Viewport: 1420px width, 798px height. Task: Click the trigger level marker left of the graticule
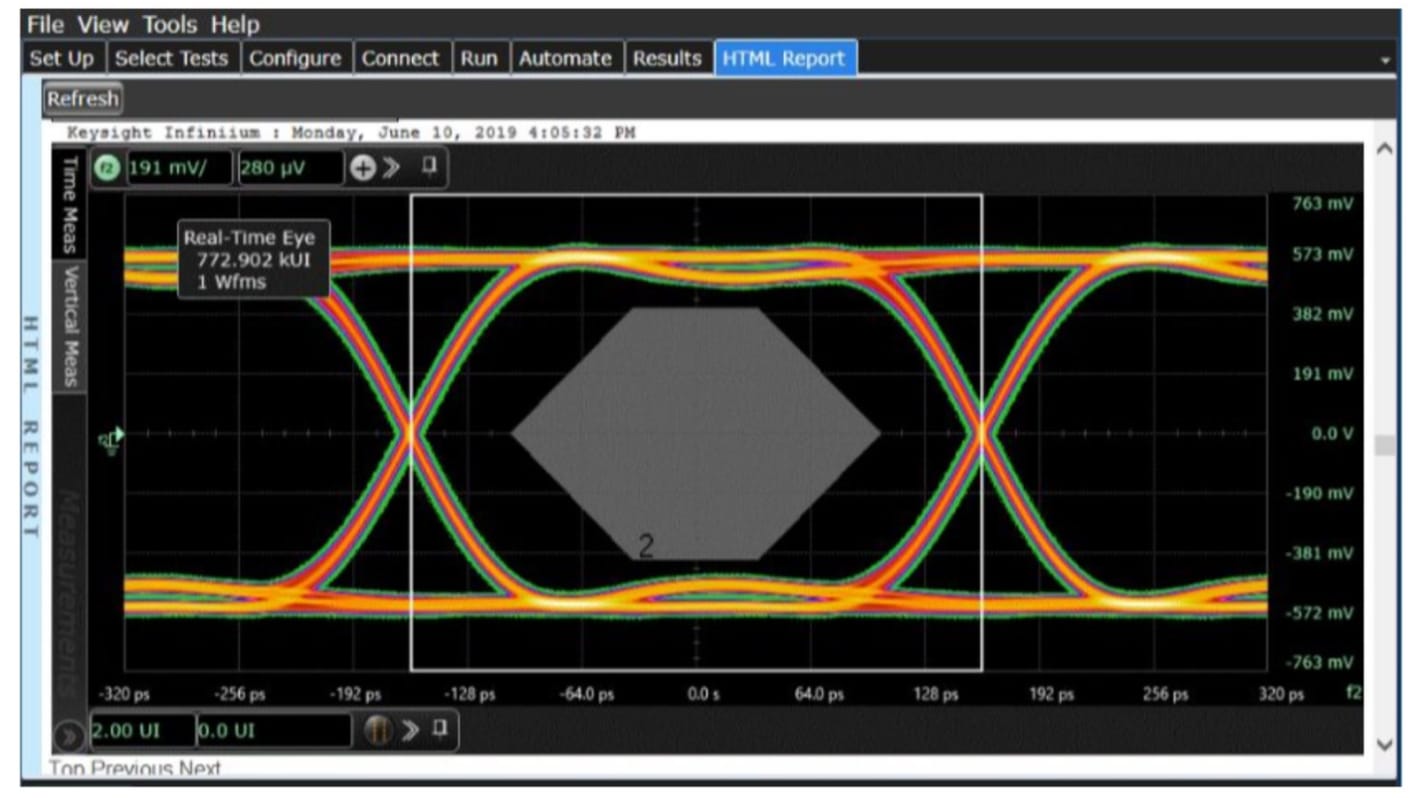110,437
